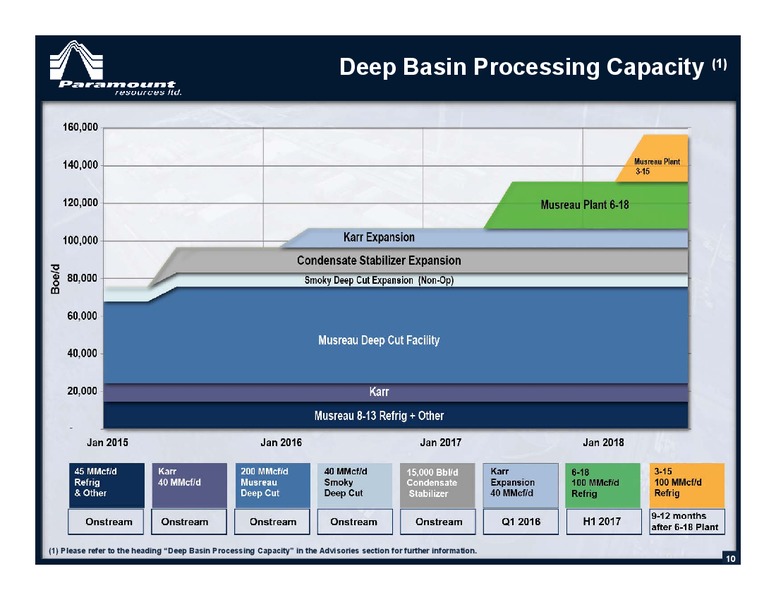Click the 40,000 y-axis label
The height and width of the screenshot is (600, 776).
click(x=82, y=353)
